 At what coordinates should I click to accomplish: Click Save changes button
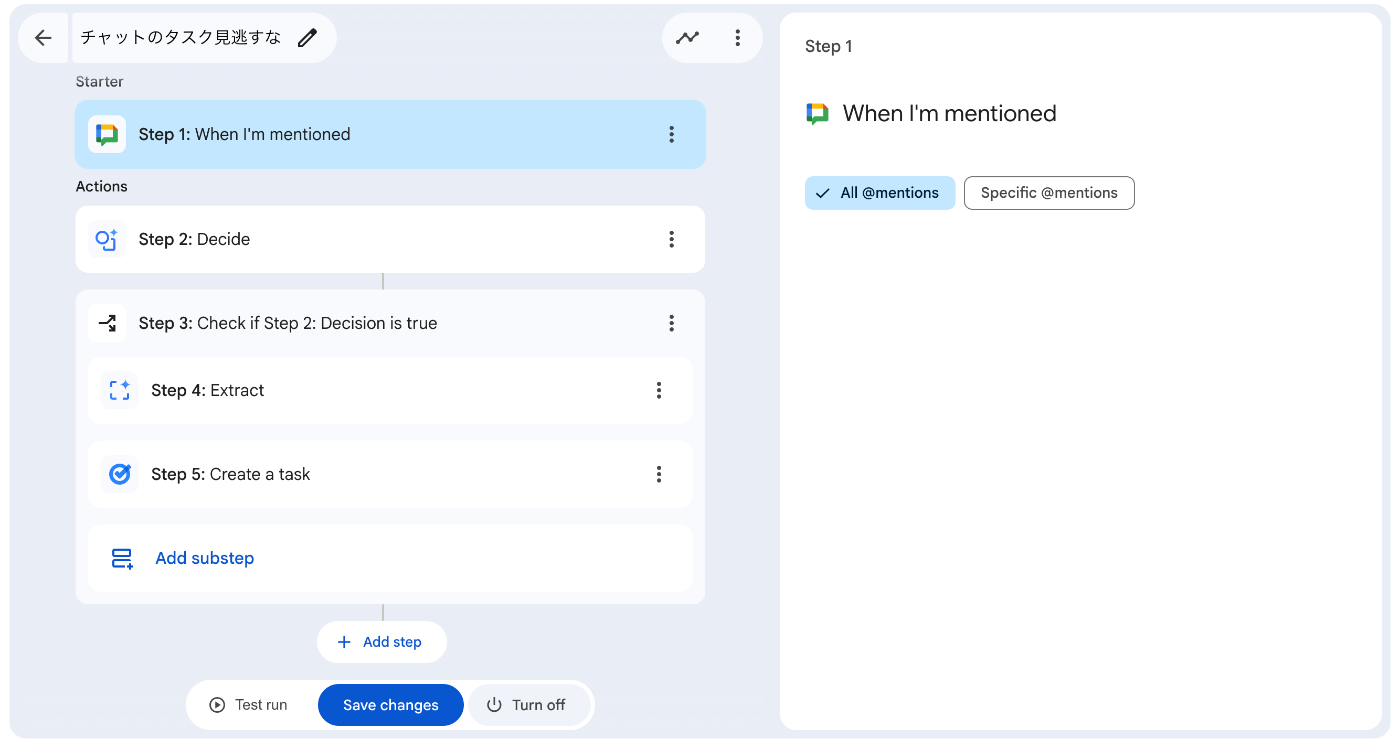point(391,705)
